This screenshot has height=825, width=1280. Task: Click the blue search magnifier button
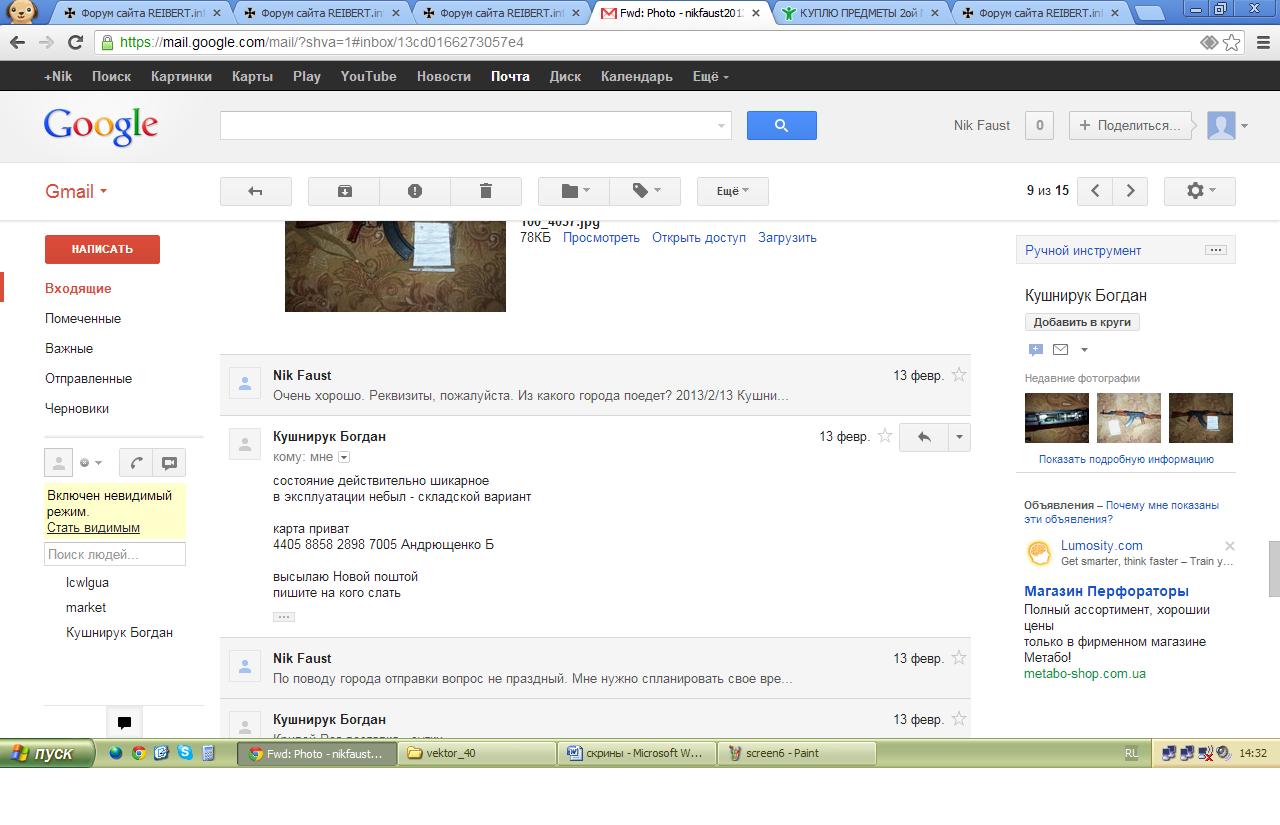point(782,125)
